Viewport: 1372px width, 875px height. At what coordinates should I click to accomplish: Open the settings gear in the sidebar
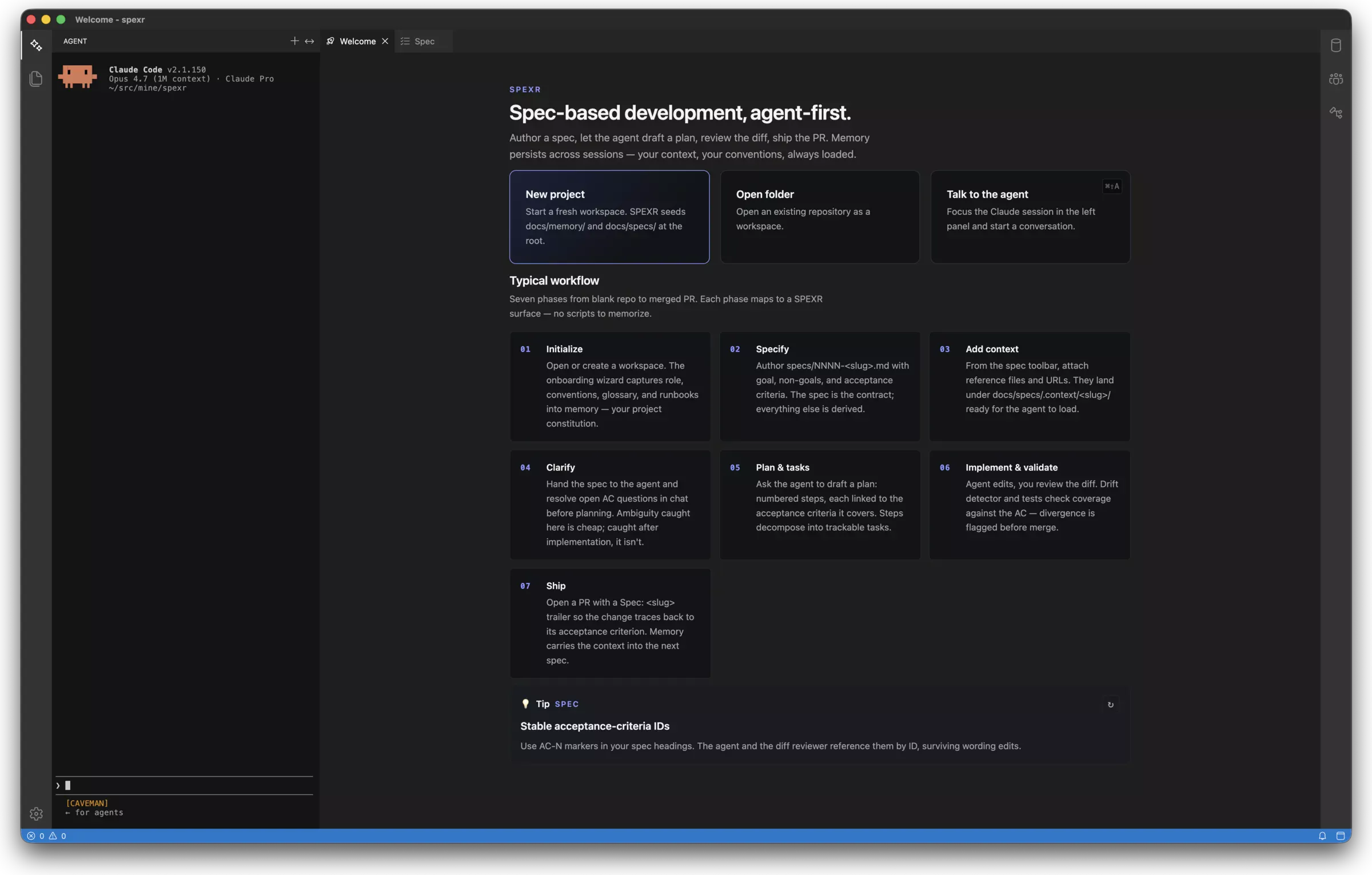pos(36,813)
